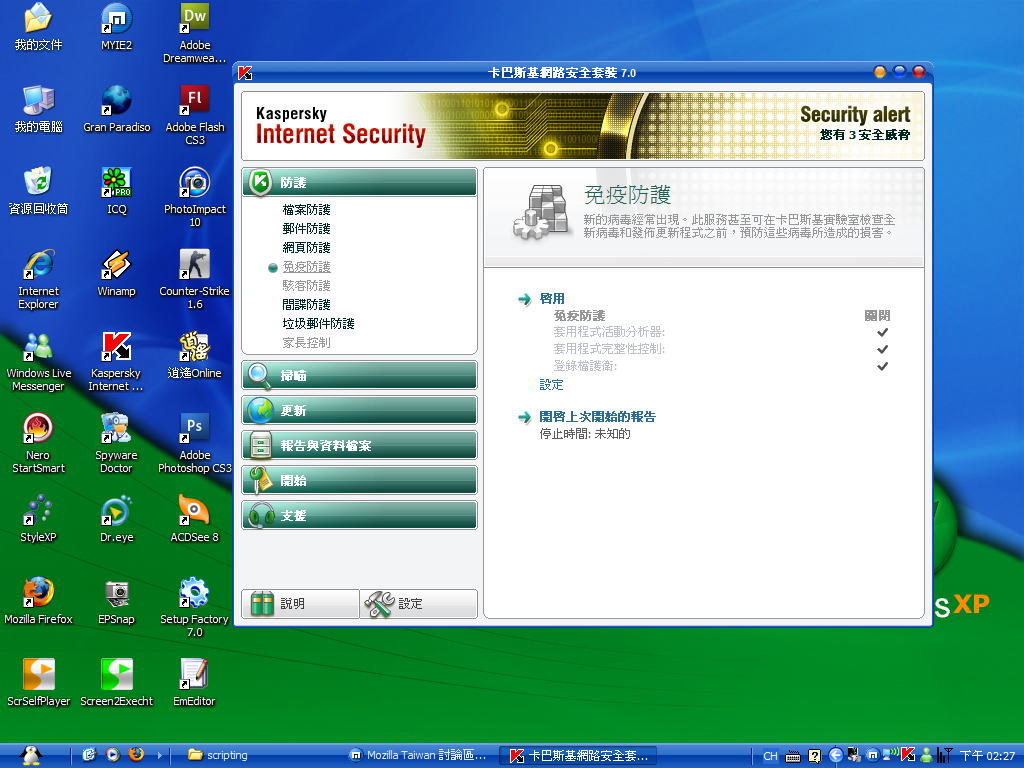Expand the 掃瞄 scan section

(359, 376)
